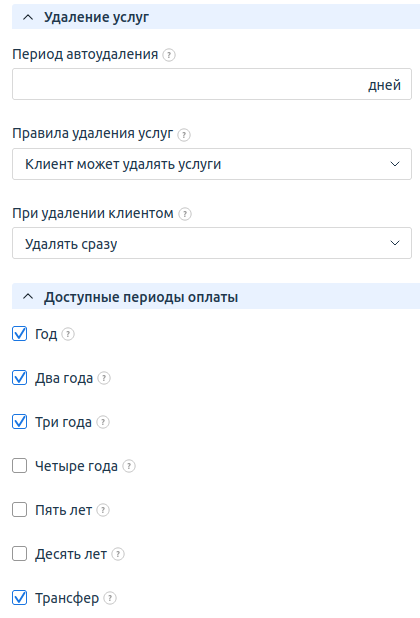
Task: Open help icon next to Трансфер
Action: [x=110, y=598]
